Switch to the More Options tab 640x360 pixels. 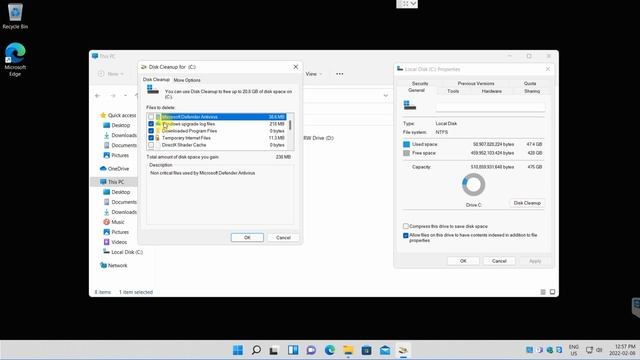click(x=187, y=80)
